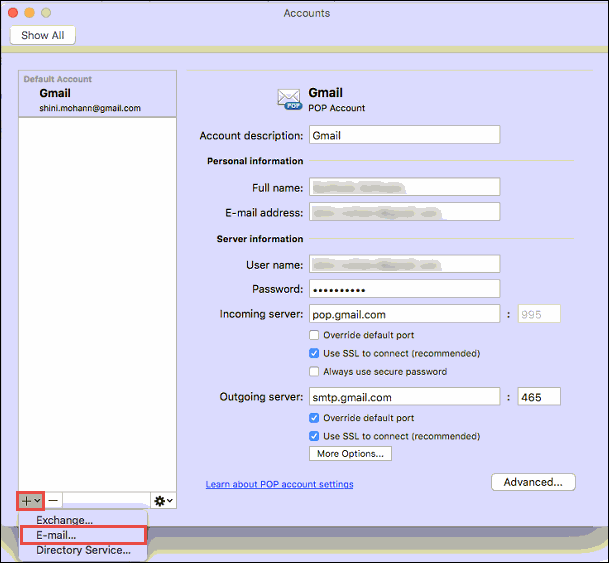Click the More Options... button
Image resolution: width=609 pixels, height=563 pixels.
(x=350, y=454)
